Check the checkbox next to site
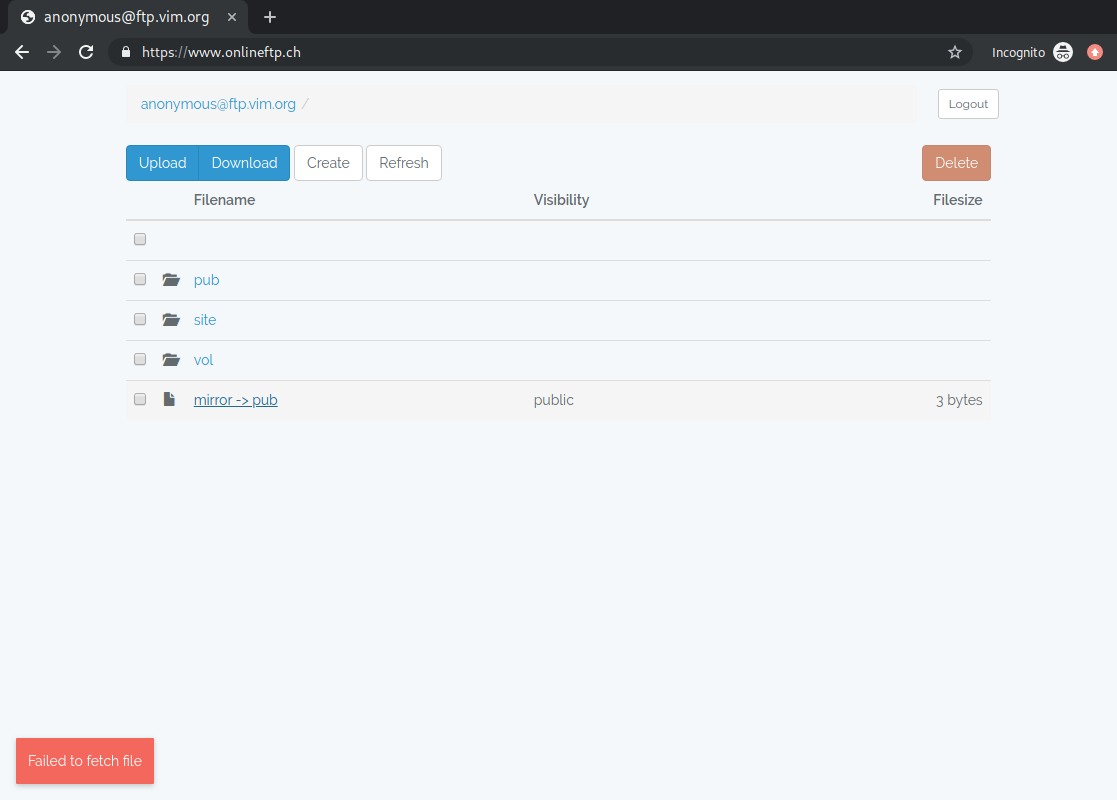The image size is (1117, 800). tap(139, 319)
